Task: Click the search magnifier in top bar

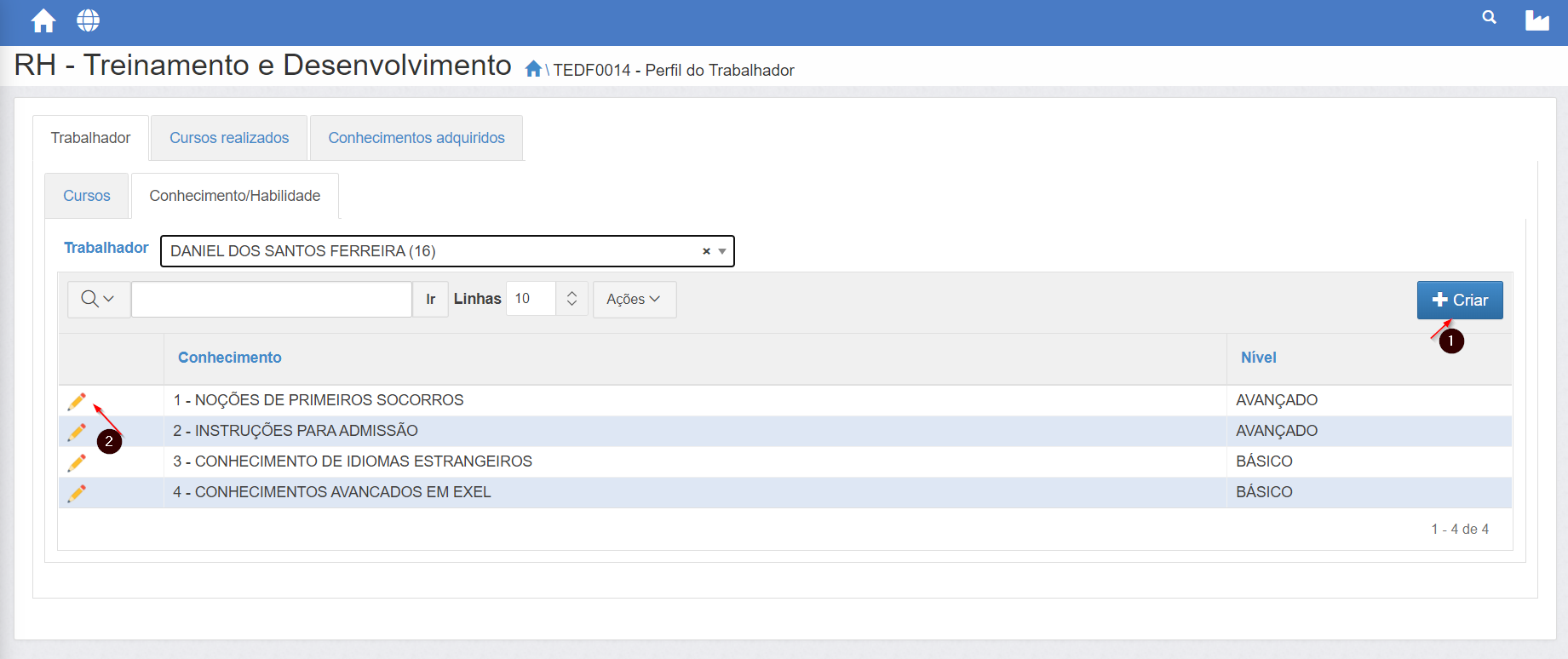Action: pyautogui.click(x=1489, y=17)
